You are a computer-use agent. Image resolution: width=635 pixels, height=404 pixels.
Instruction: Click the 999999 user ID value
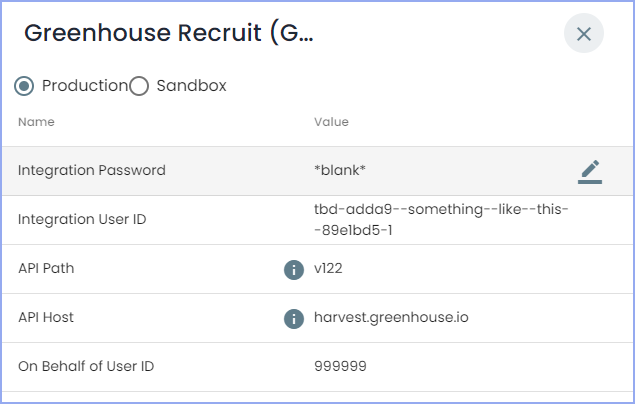340,367
